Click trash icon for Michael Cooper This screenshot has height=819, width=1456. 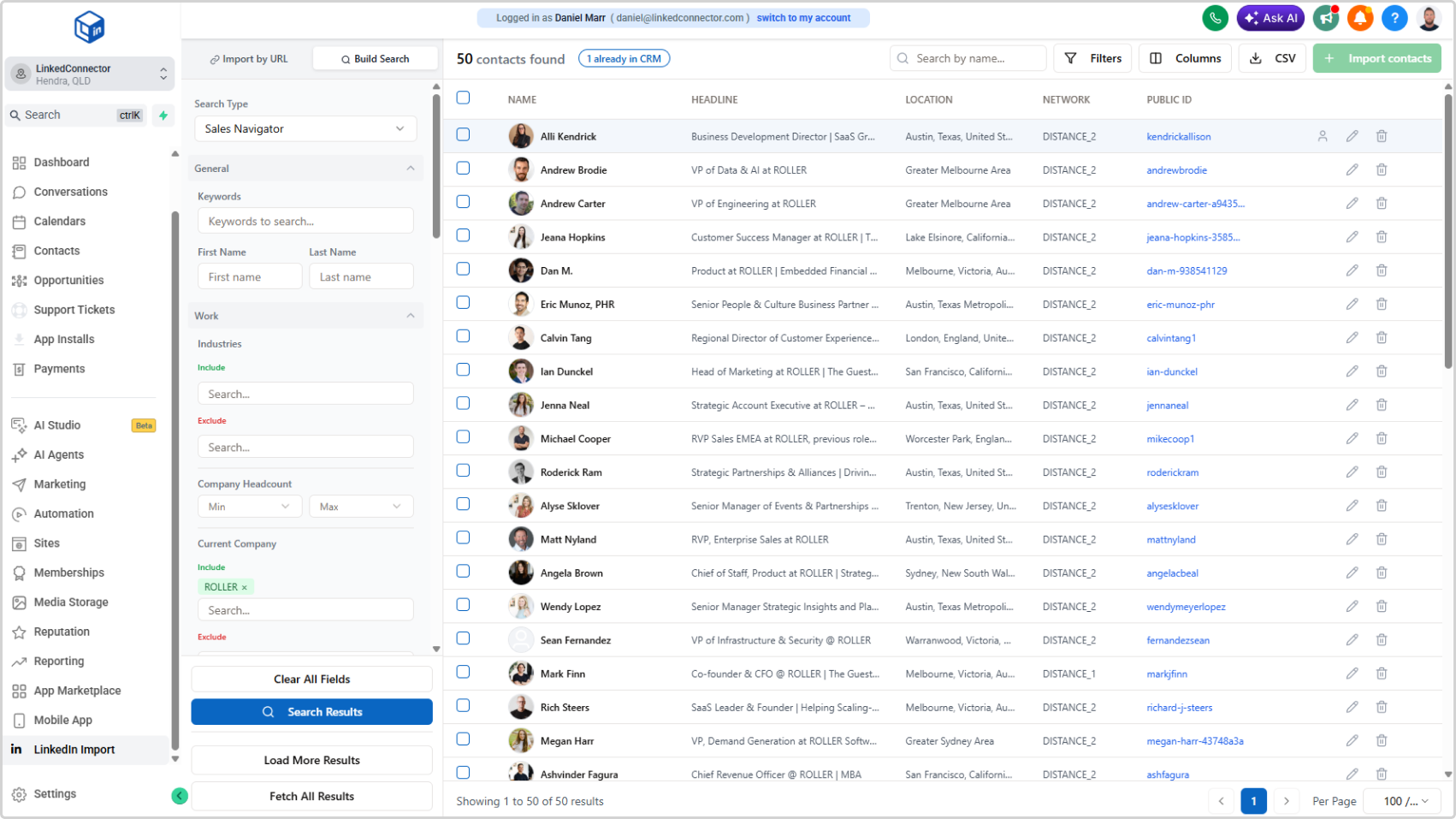1382,438
